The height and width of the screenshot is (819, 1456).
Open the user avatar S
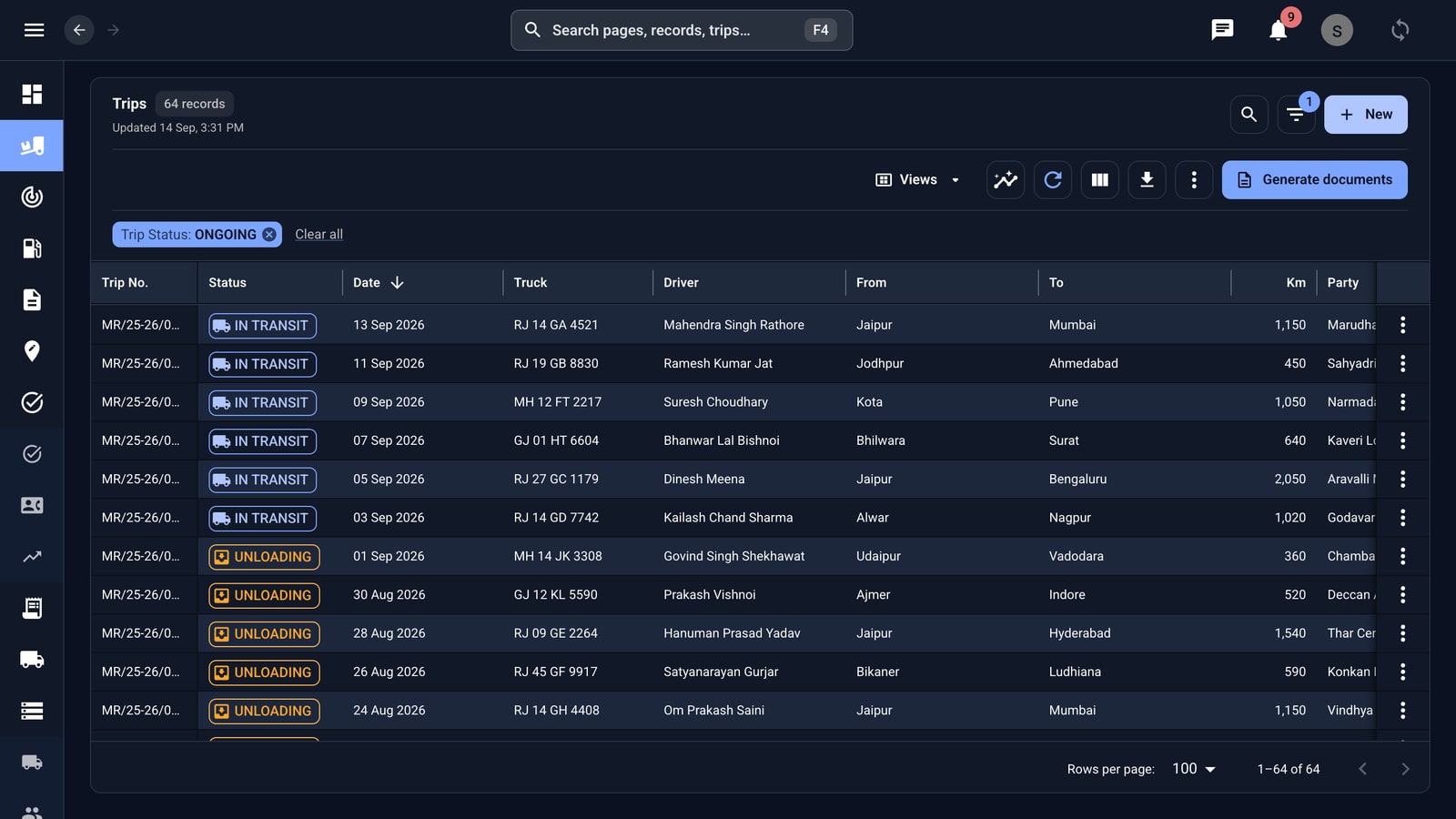click(1337, 30)
